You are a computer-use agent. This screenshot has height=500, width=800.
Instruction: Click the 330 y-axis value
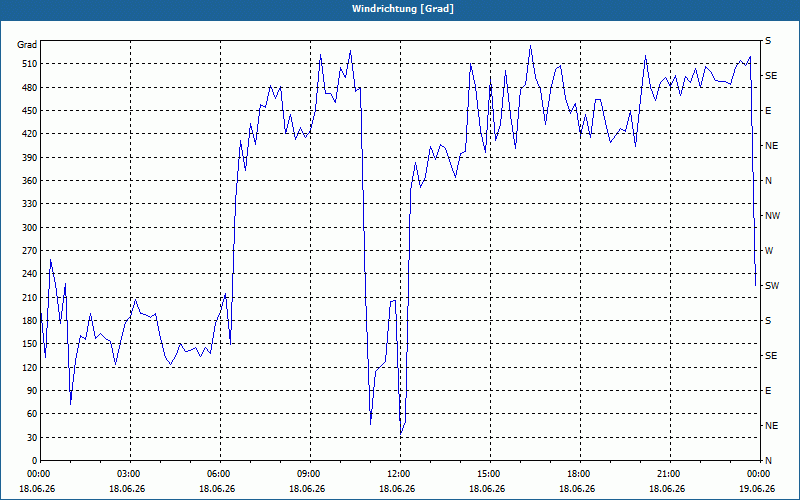click(x=29, y=204)
